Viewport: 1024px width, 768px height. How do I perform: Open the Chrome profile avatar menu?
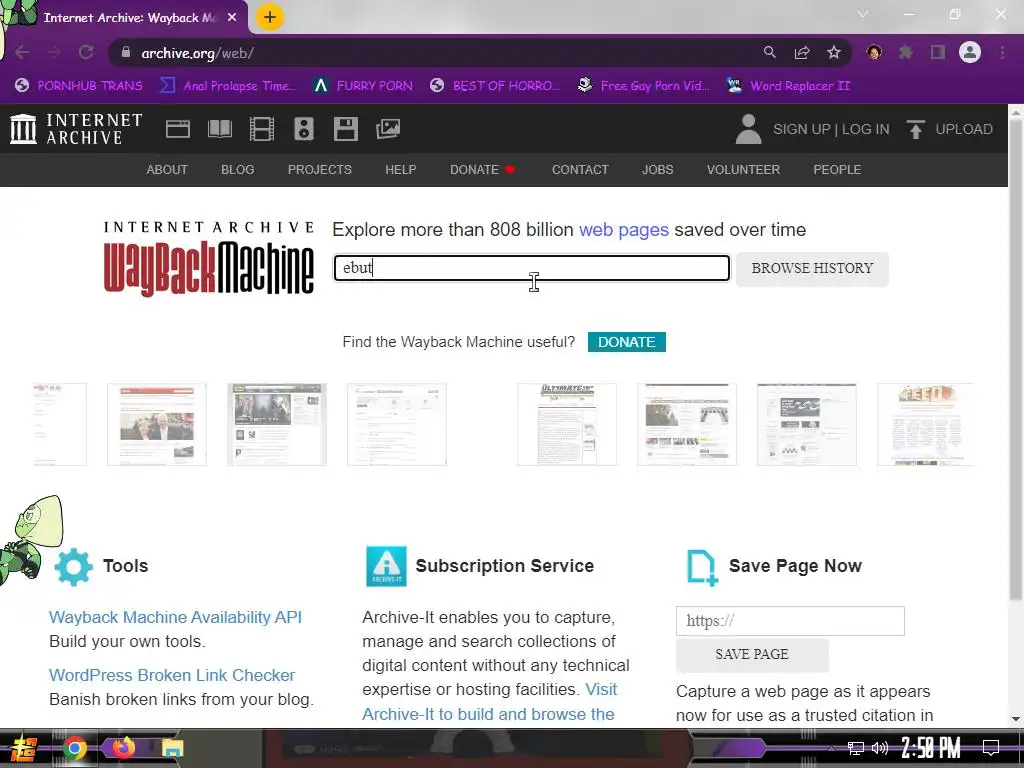pyautogui.click(x=970, y=52)
